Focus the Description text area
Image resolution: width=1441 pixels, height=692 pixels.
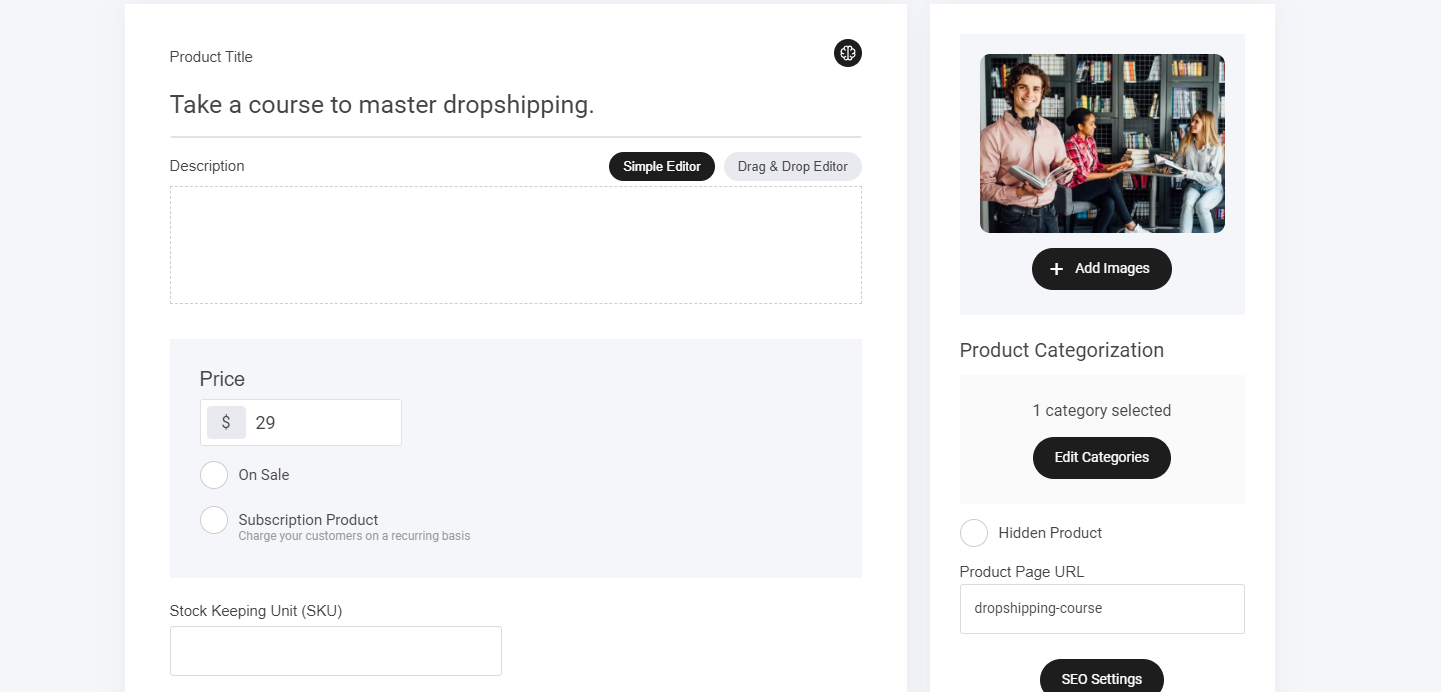coord(515,245)
